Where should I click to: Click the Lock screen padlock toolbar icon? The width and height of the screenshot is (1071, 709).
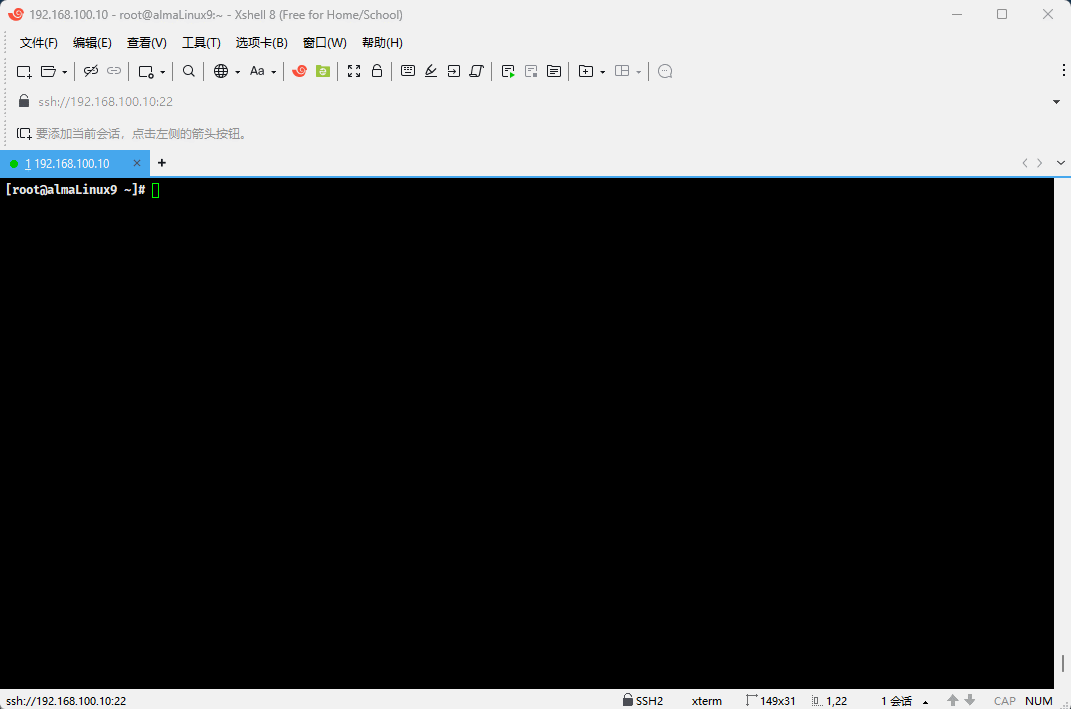click(x=377, y=71)
